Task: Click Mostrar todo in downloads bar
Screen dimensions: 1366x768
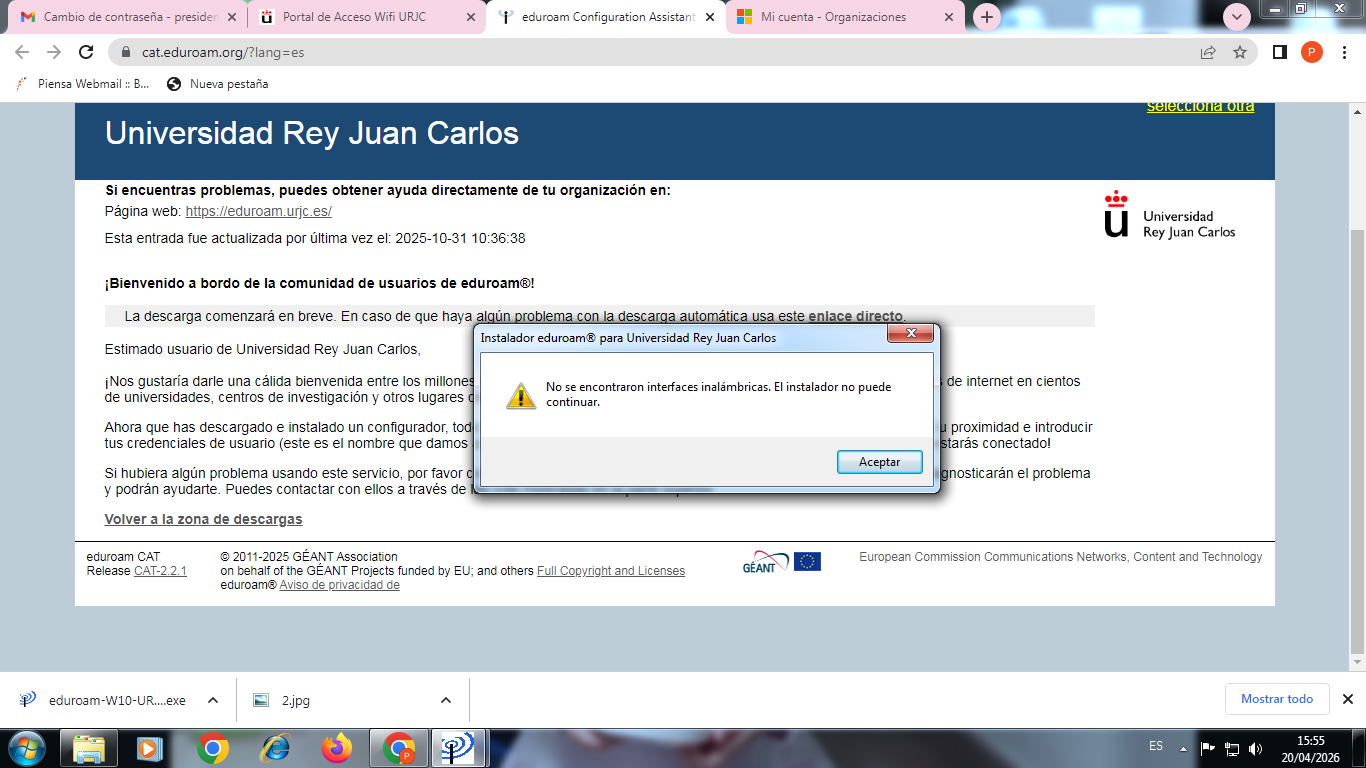Action: click(x=1276, y=699)
